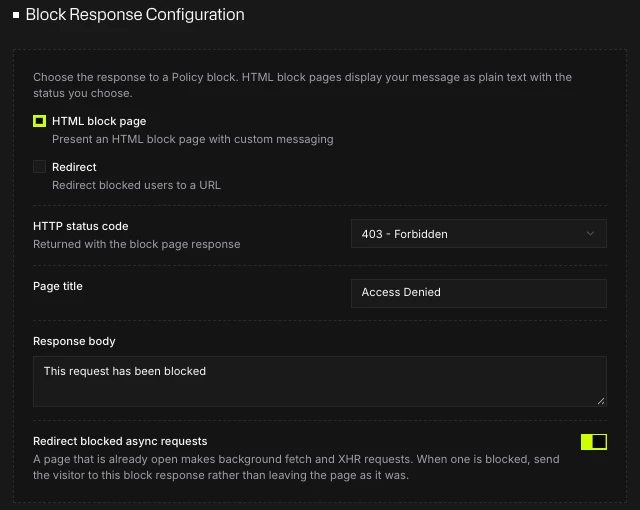Image resolution: width=640 pixels, height=510 pixels.
Task: Click the Block Response Configuration heading
Action: point(135,15)
